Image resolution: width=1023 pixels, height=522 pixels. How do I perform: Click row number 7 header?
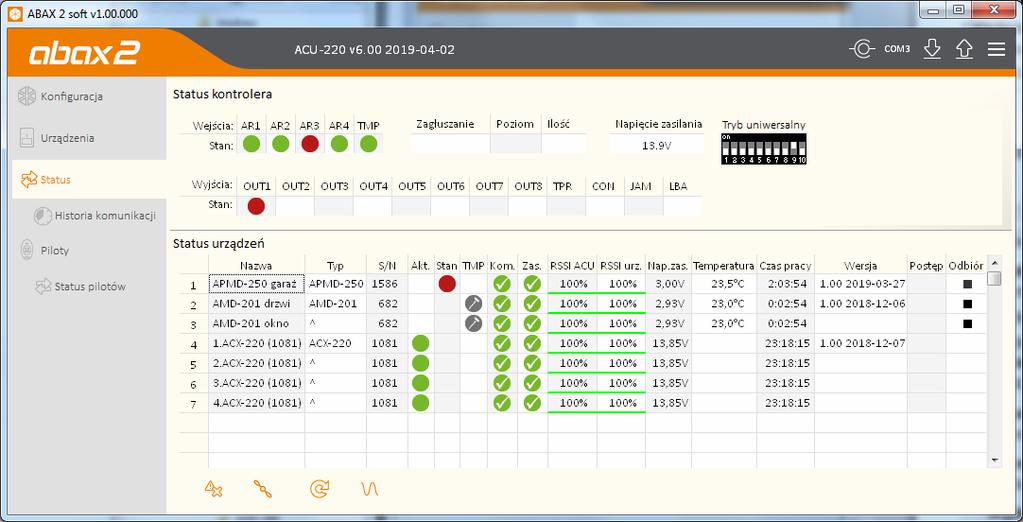[193, 403]
